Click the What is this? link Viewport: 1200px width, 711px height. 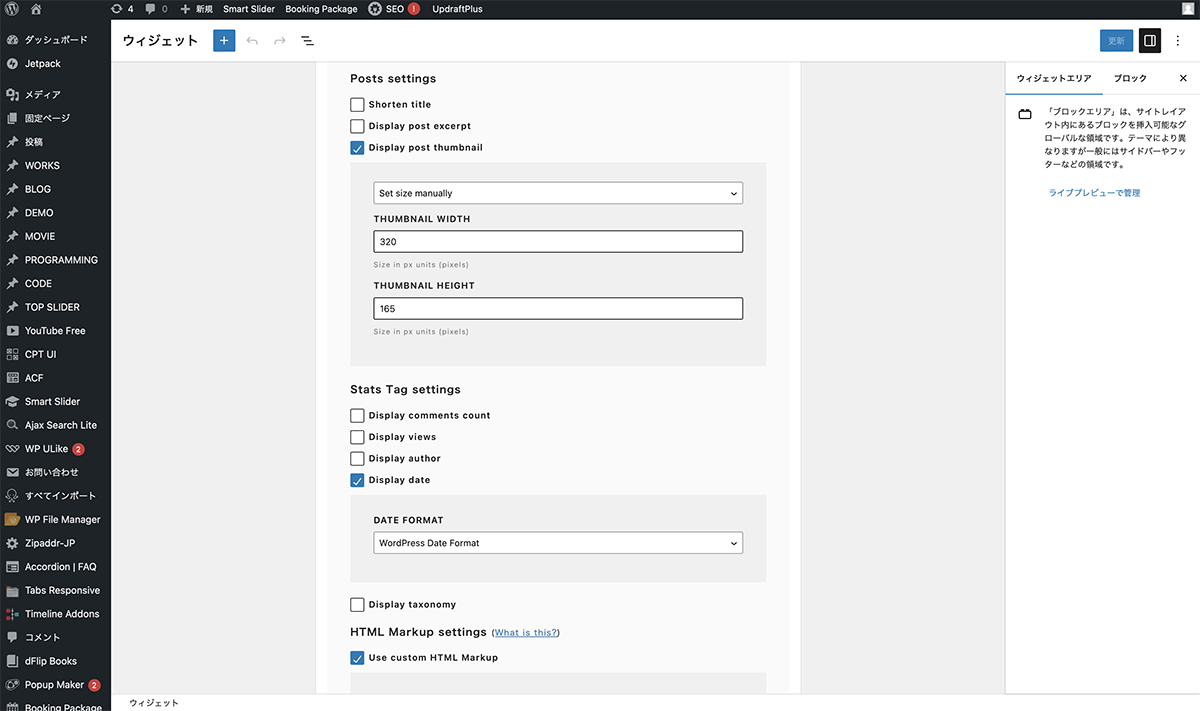(x=526, y=633)
